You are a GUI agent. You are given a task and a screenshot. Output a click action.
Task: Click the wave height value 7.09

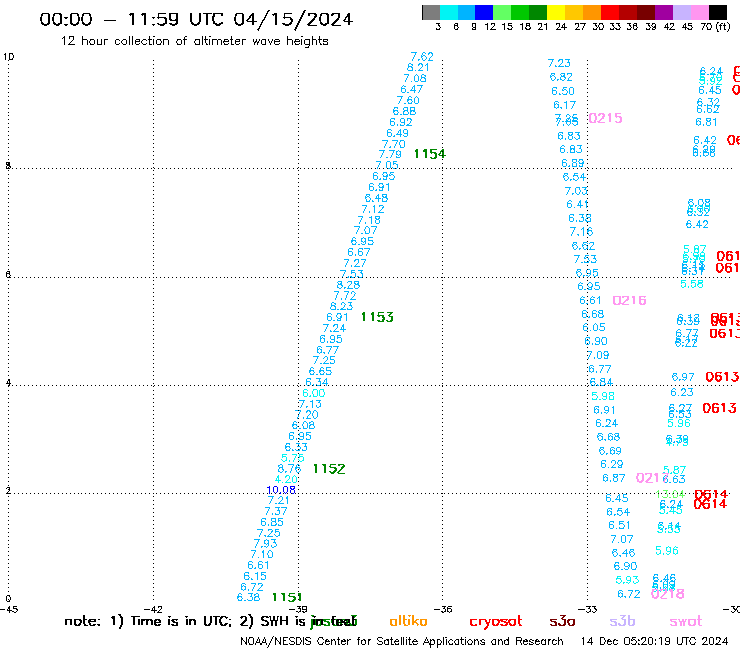click(598, 355)
